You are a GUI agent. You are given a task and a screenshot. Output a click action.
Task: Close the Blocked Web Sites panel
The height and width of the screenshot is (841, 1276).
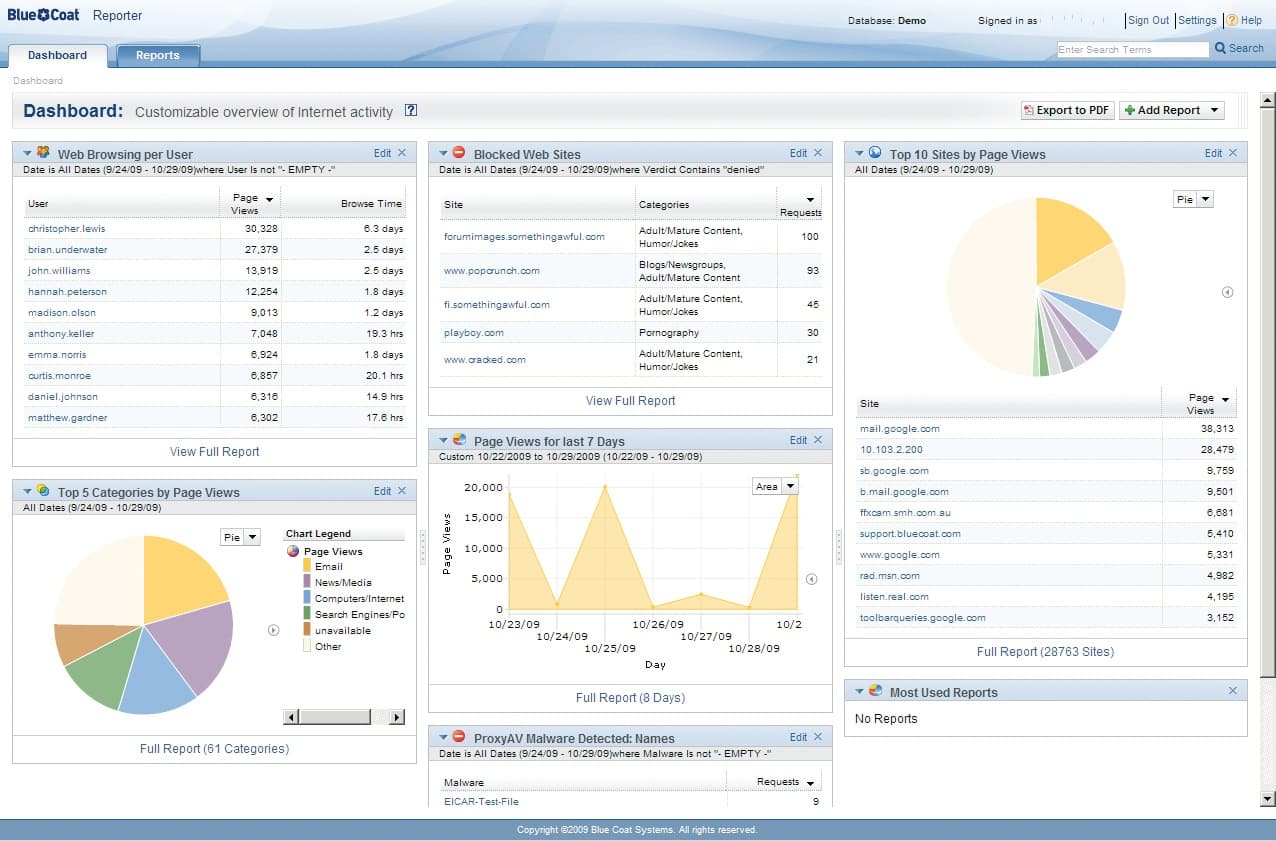point(818,153)
